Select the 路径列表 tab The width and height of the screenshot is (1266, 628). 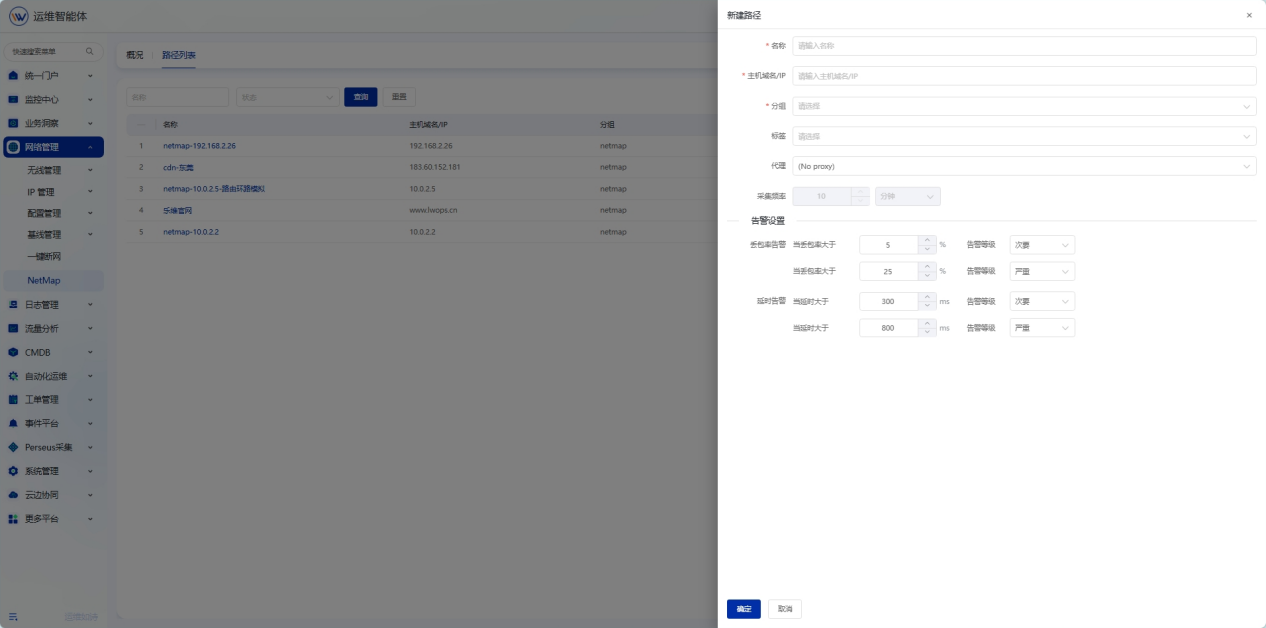pos(179,55)
